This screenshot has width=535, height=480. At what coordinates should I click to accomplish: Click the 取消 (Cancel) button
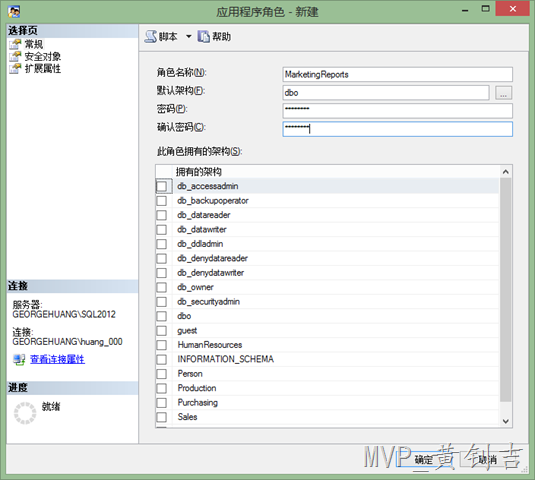[487, 460]
